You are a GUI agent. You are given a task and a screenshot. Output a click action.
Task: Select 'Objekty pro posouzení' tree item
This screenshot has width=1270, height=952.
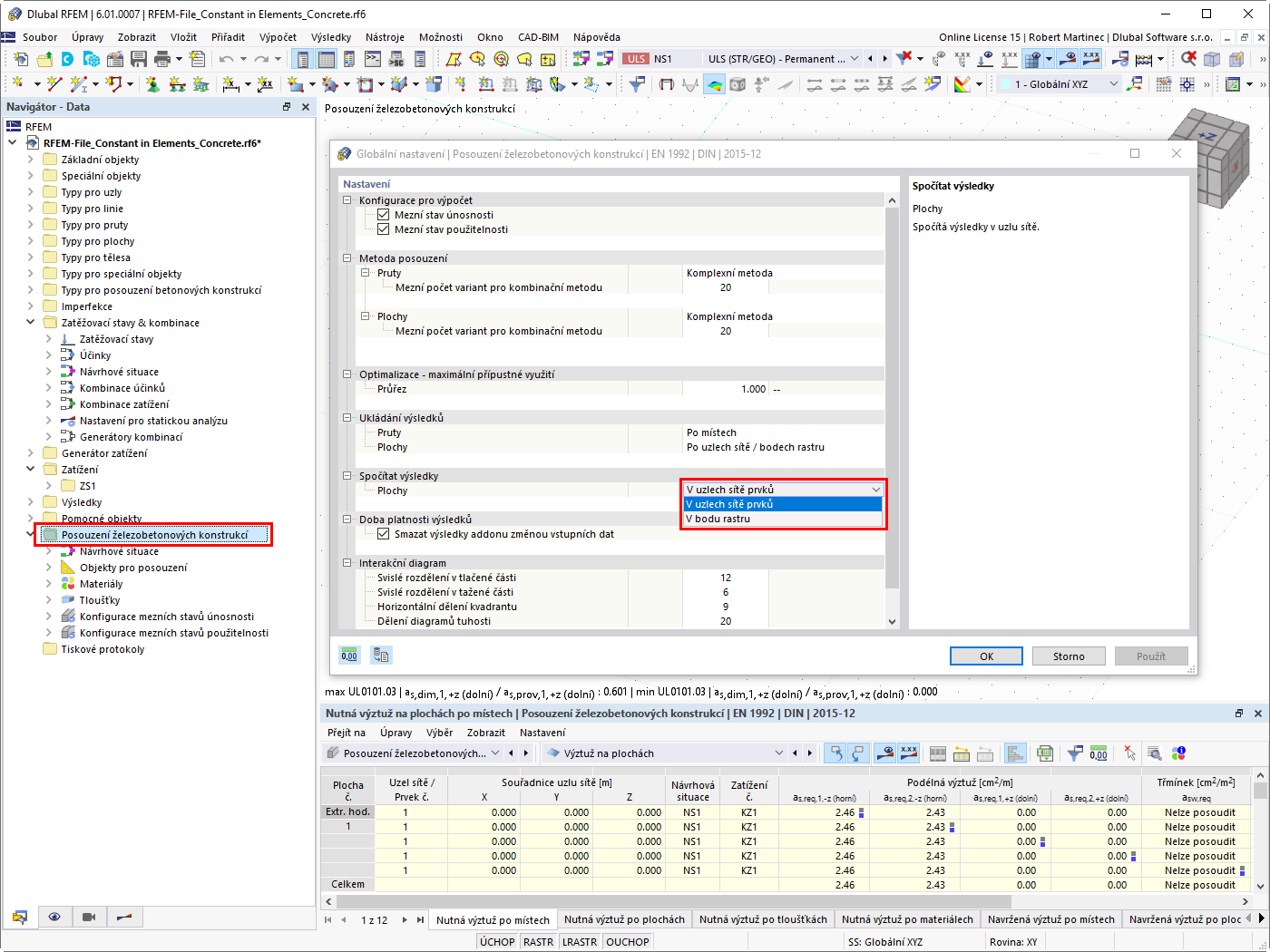(x=133, y=568)
